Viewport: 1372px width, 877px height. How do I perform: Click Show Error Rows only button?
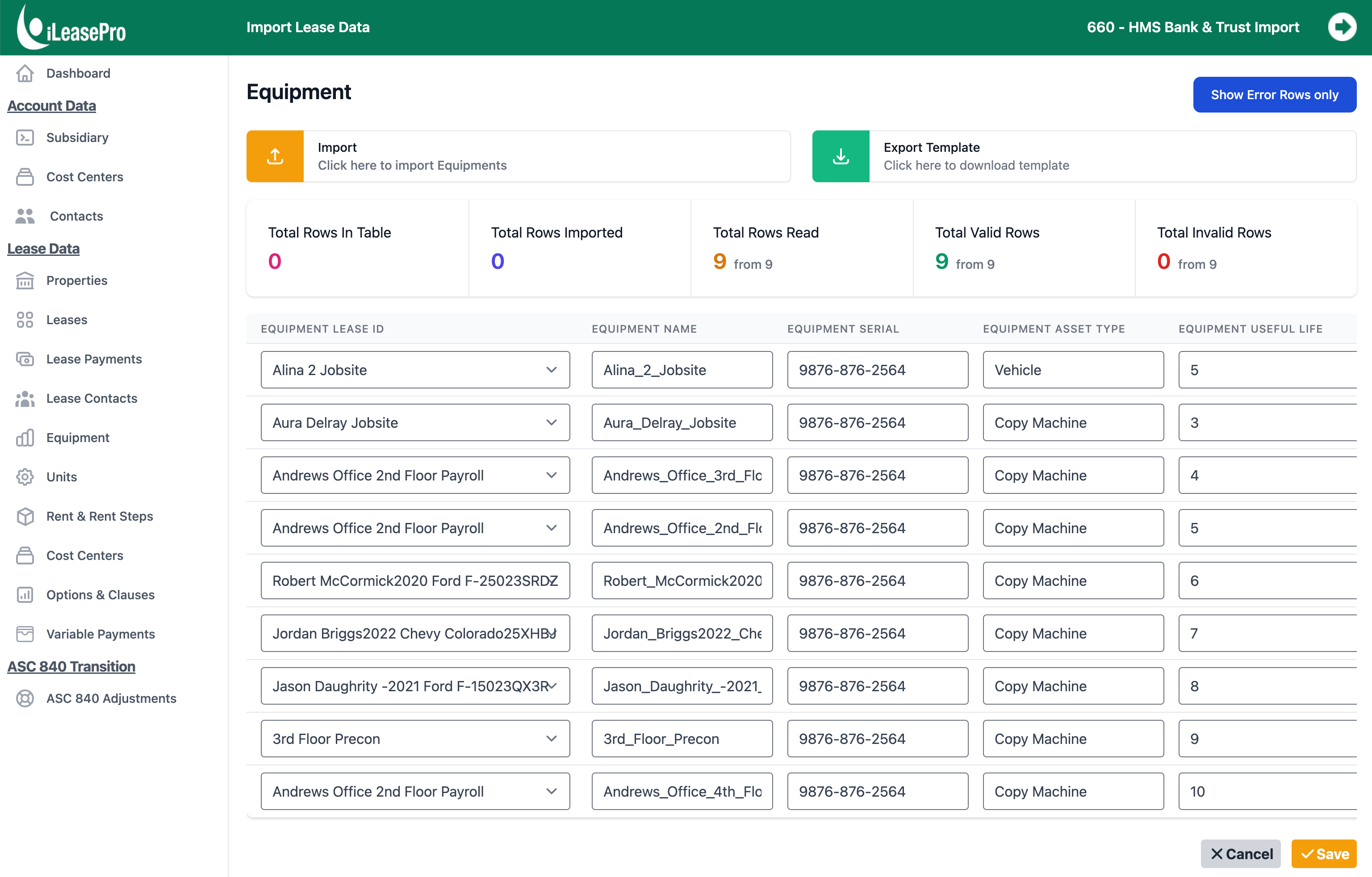pos(1275,95)
